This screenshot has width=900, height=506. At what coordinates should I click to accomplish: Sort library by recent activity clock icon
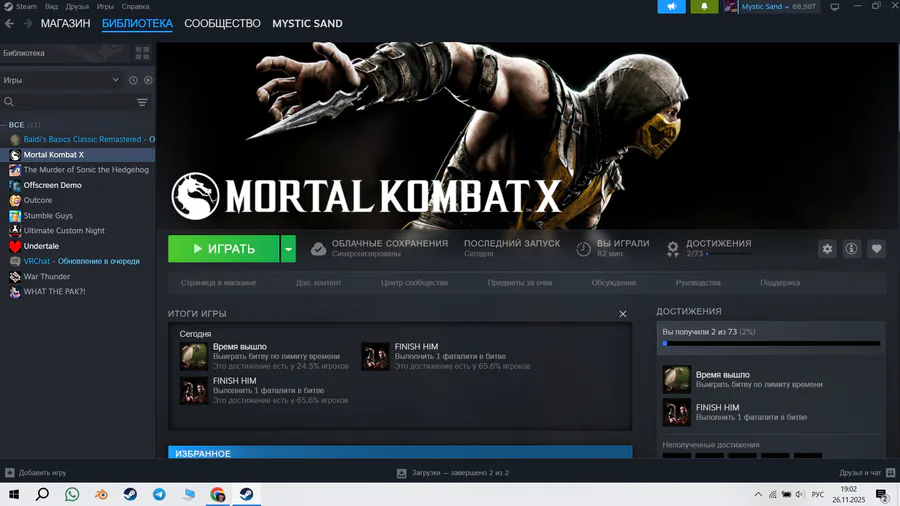133,80
